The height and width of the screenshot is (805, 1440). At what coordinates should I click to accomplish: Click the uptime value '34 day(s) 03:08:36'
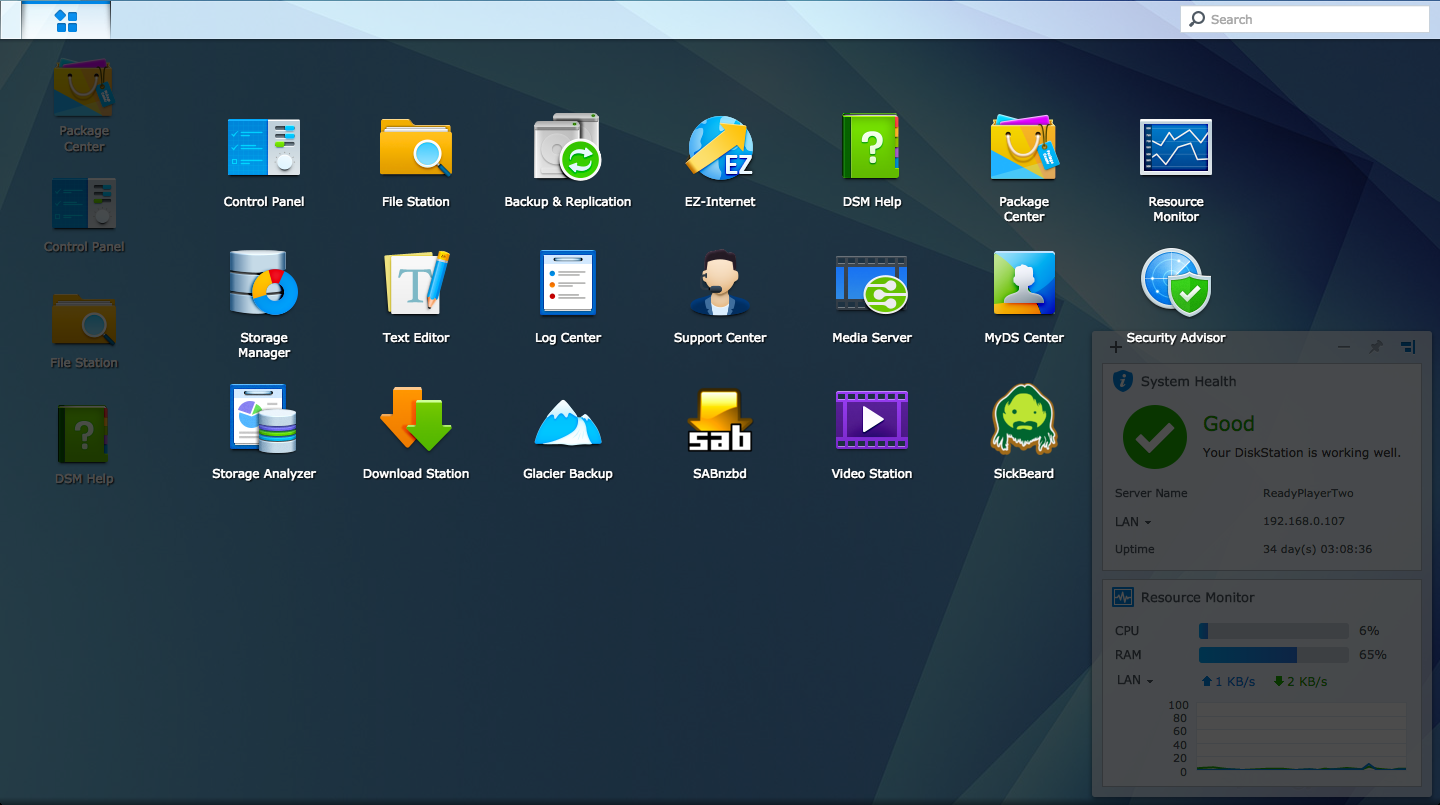point(1317,549)
